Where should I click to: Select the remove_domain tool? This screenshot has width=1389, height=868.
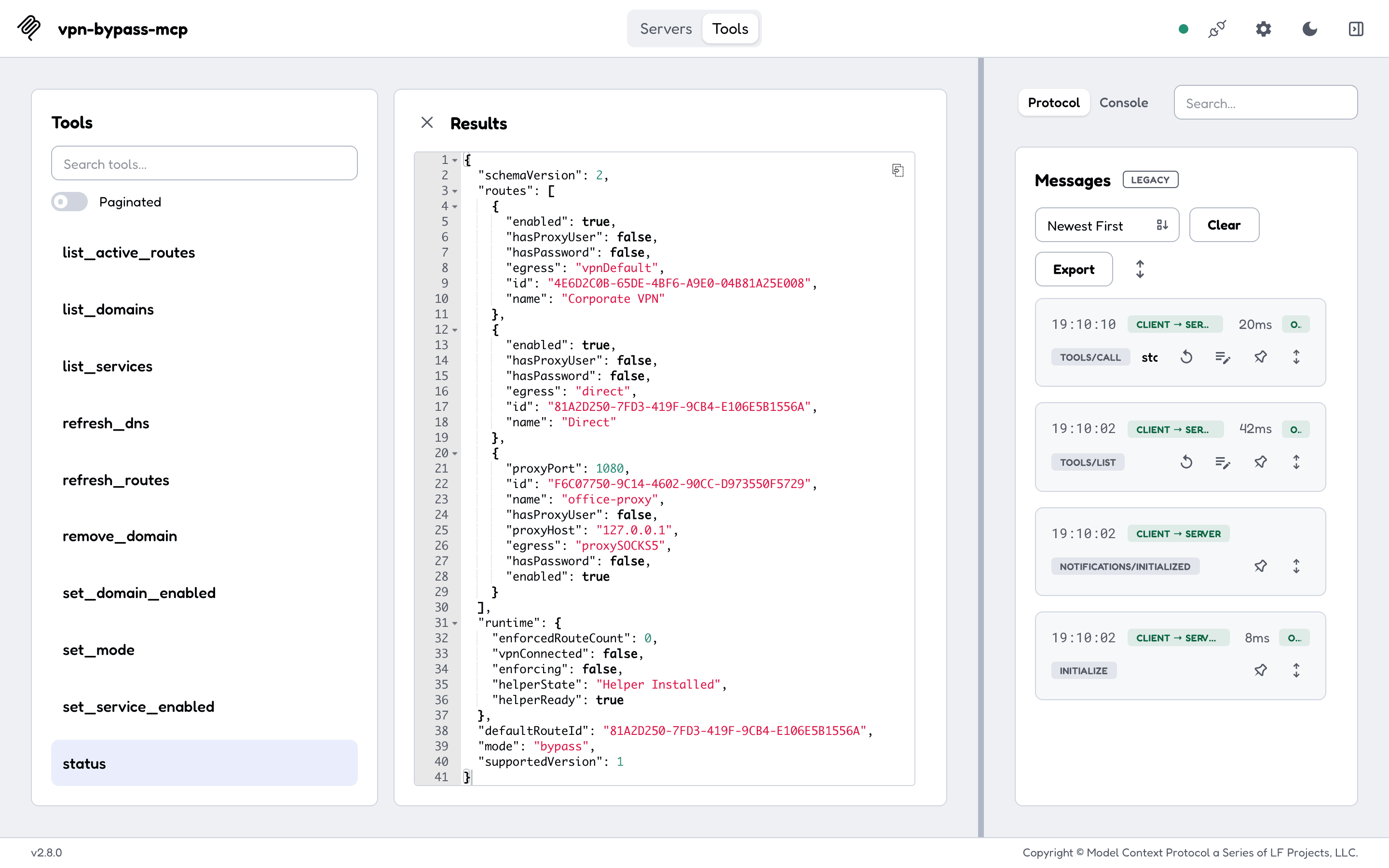(x=204, y=536)
